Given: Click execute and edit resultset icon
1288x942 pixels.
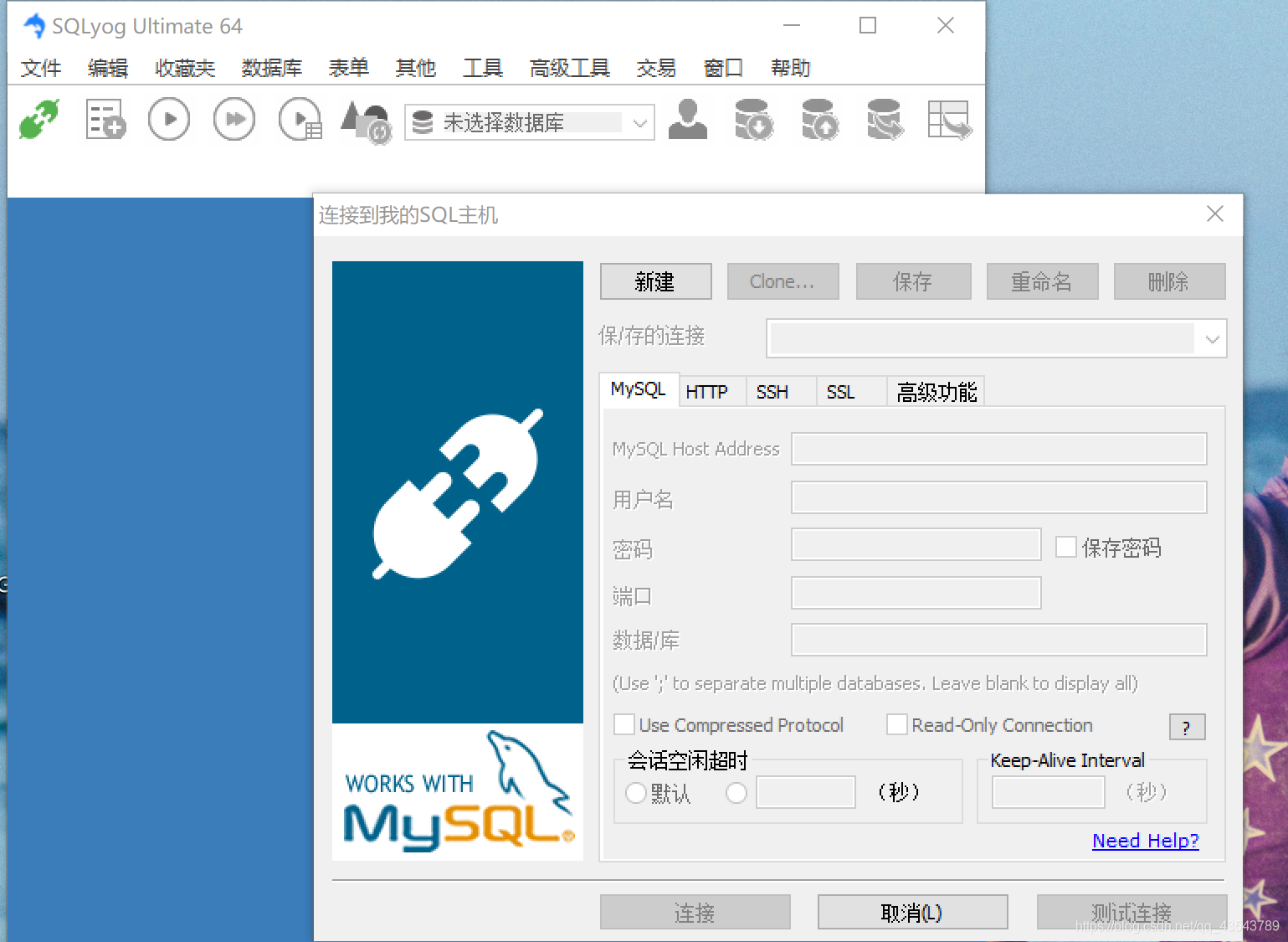Looking at the screenshot, I should [x=300, y=120].
